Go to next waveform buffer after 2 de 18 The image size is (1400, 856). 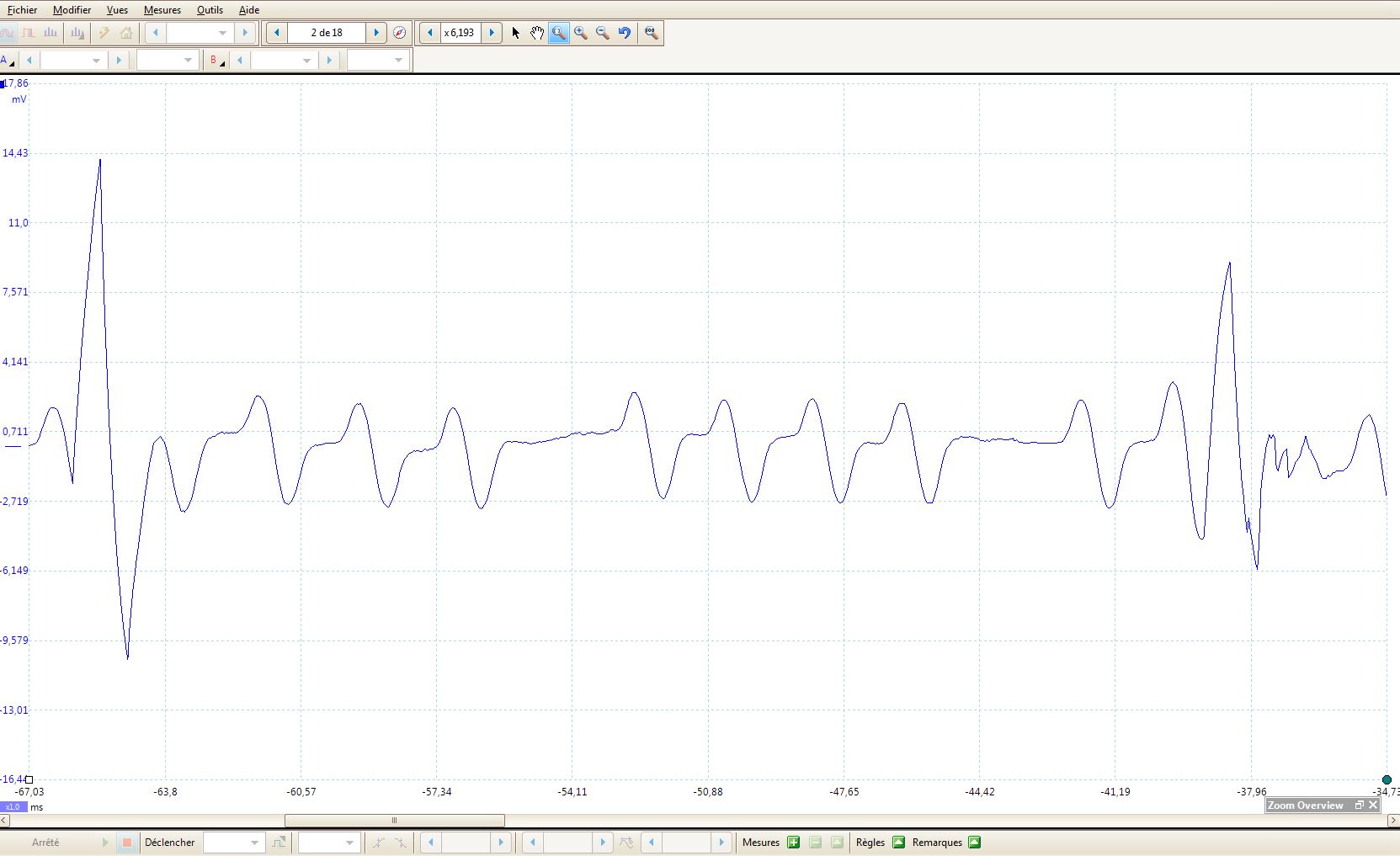pyautogui.click(x=376, y=33)
